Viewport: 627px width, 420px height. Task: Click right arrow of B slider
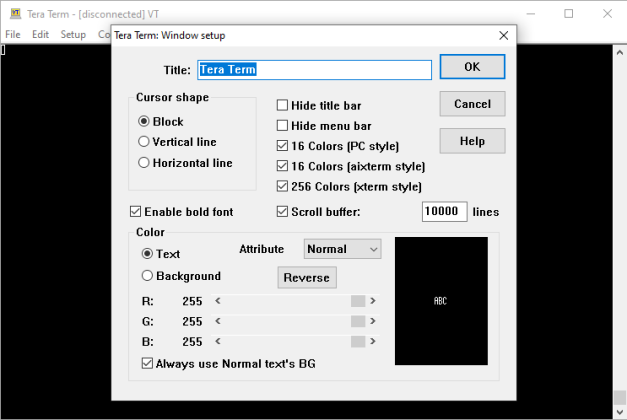click(x=373, y=341)
